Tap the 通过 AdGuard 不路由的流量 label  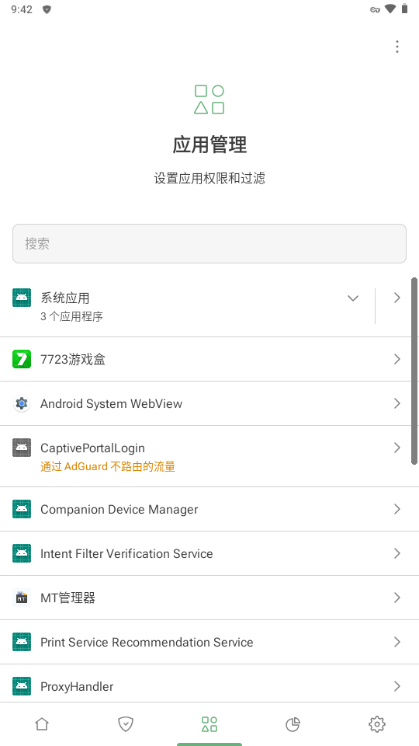(x=107, y=467)
